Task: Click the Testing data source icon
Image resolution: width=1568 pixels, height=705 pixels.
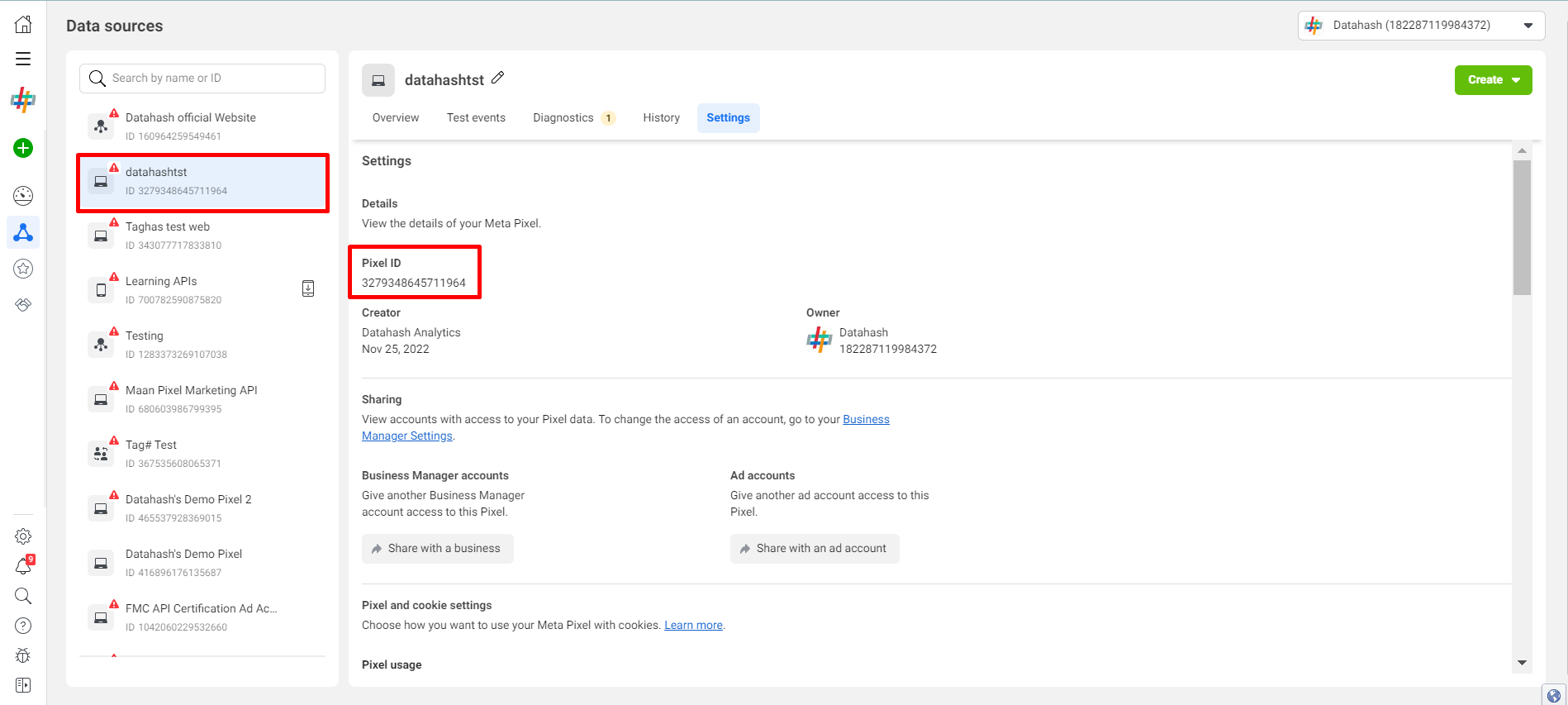Action: [x=101, y=345]
